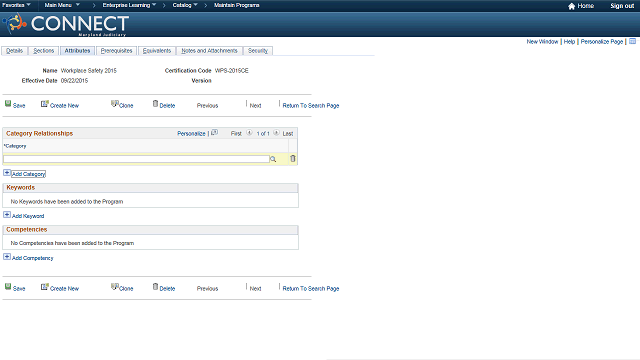Click the Personalize Page link
Screen dimensions: 640x360
tap(602, 42)
